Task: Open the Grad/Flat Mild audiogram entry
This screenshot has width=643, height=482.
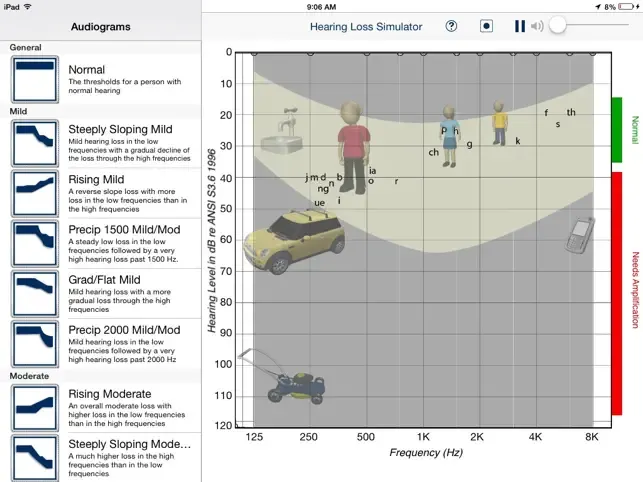Action: [x=100, y=294]
